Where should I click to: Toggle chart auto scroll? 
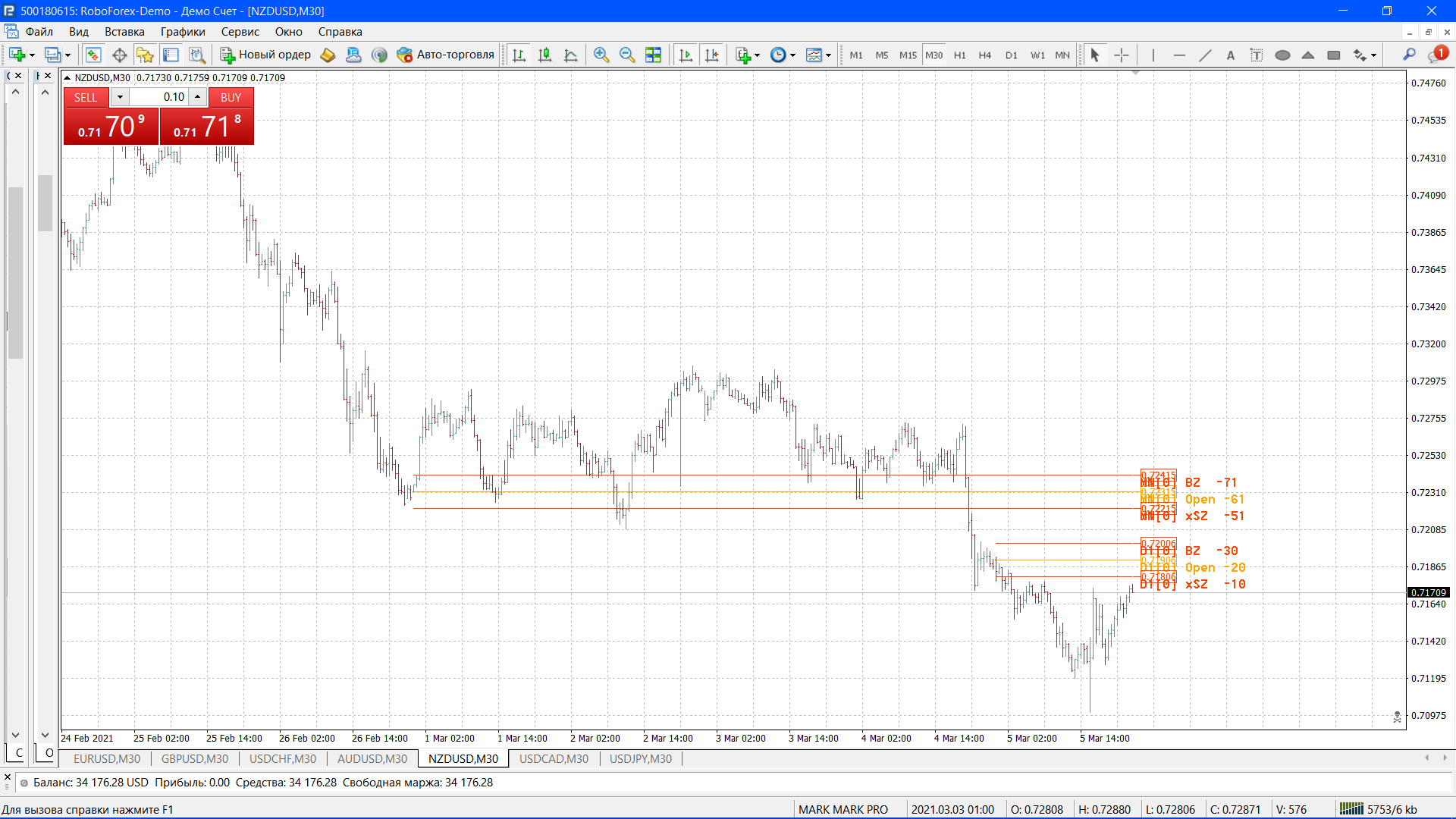[686, 55]
